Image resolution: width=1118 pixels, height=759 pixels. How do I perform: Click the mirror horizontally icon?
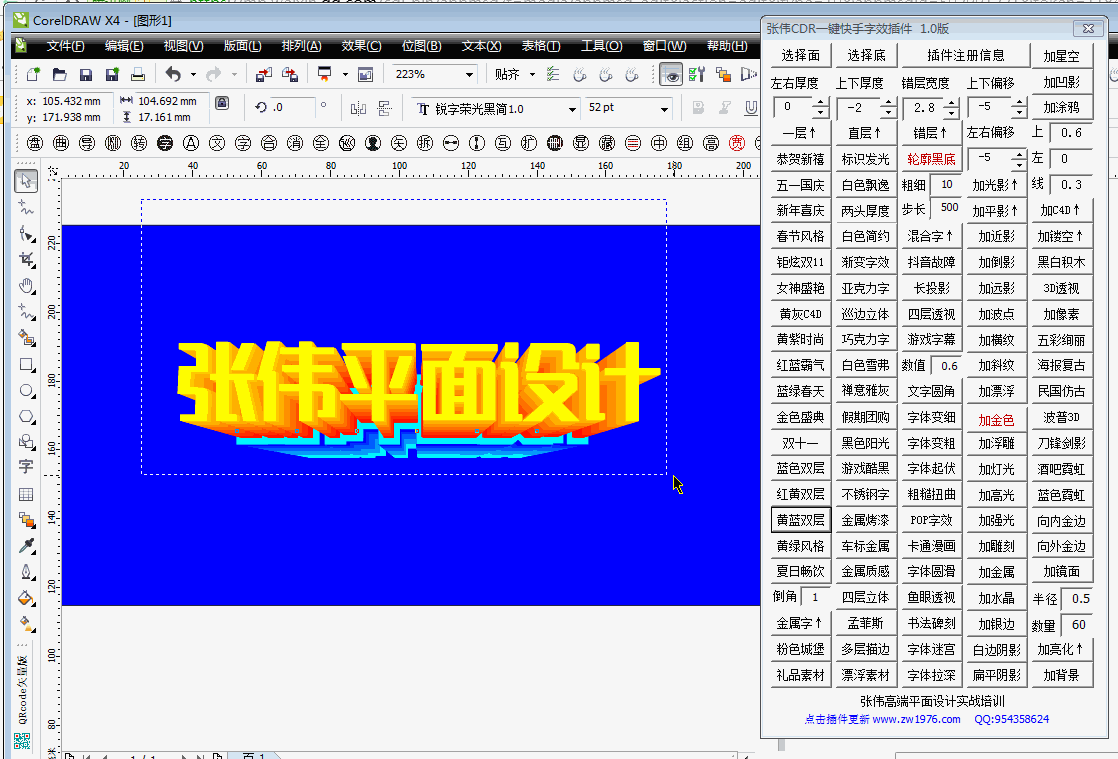358,108
